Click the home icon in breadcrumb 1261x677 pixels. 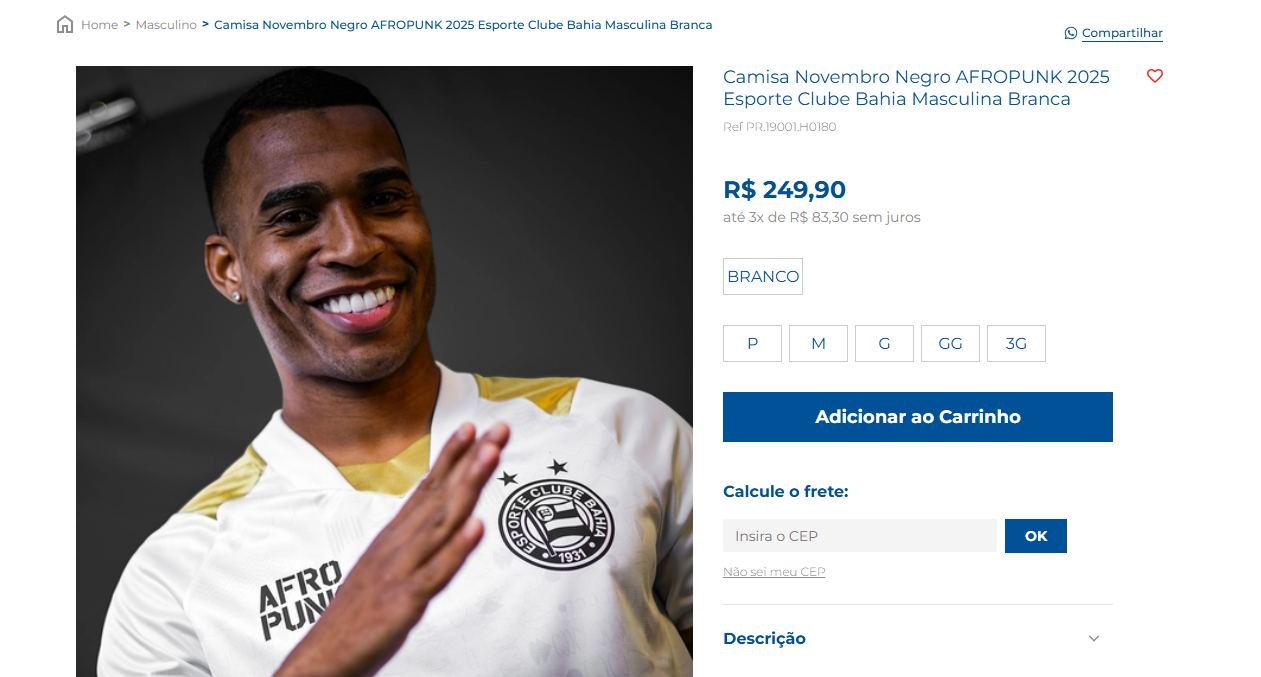tap(65, 25)
